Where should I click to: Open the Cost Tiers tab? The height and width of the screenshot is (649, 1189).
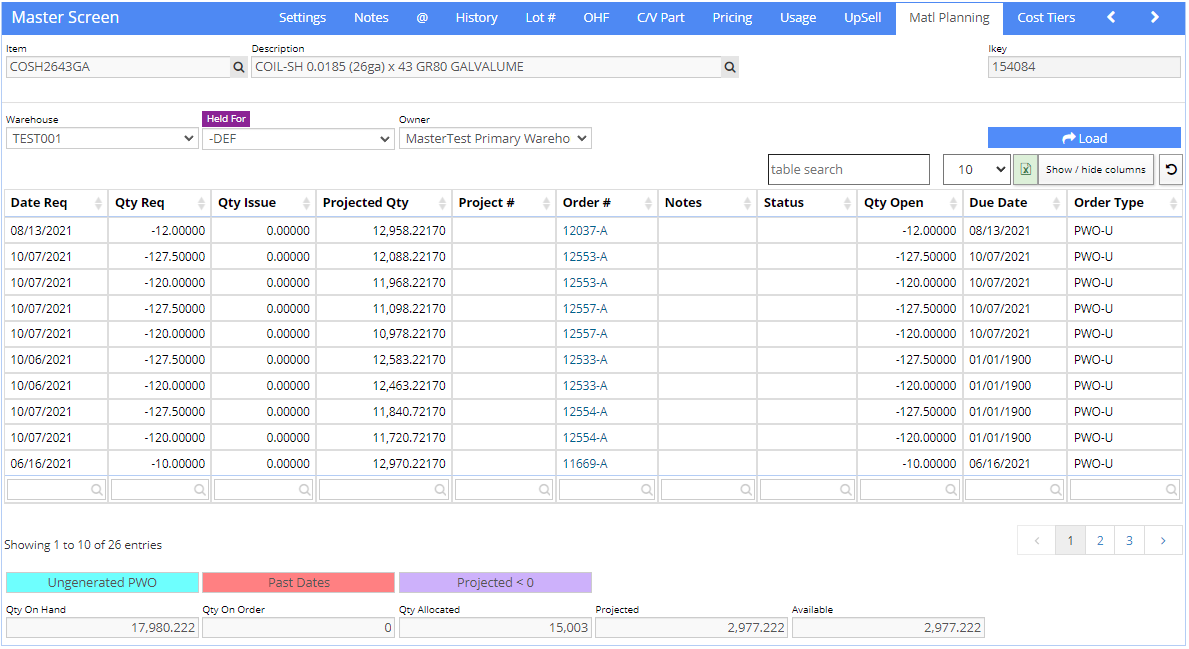[1046, 17]
